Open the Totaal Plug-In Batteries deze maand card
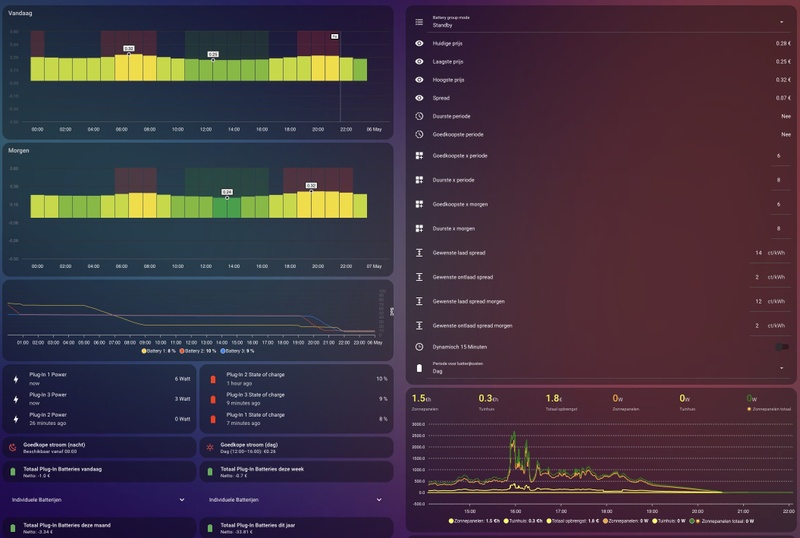Viewport: 800px width, 538px height. point(99,527)
